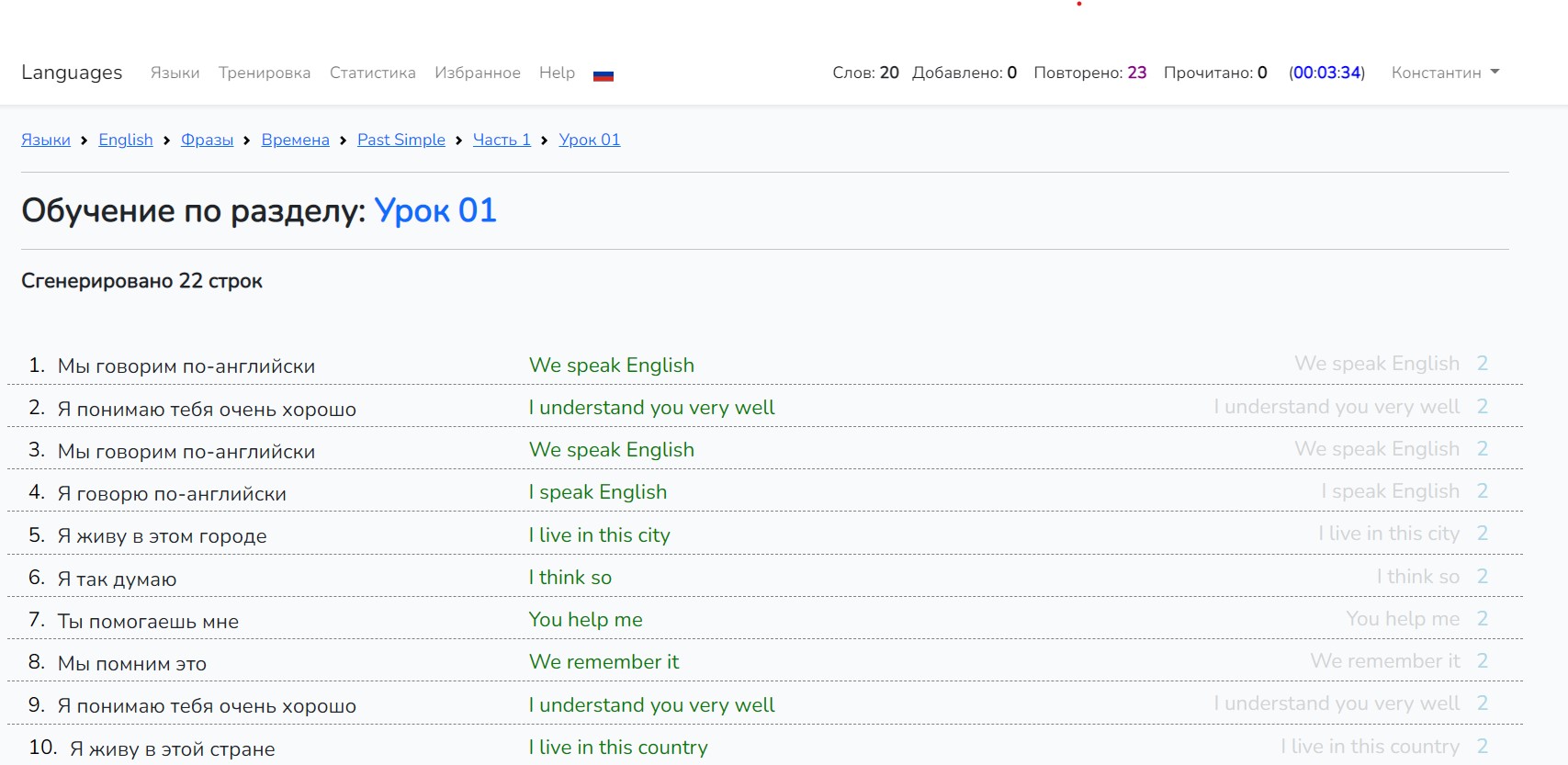This screenshot has width=1568, height=765.
Task: Open the Константин user dropdown
Action: [x=1444, y=73]
